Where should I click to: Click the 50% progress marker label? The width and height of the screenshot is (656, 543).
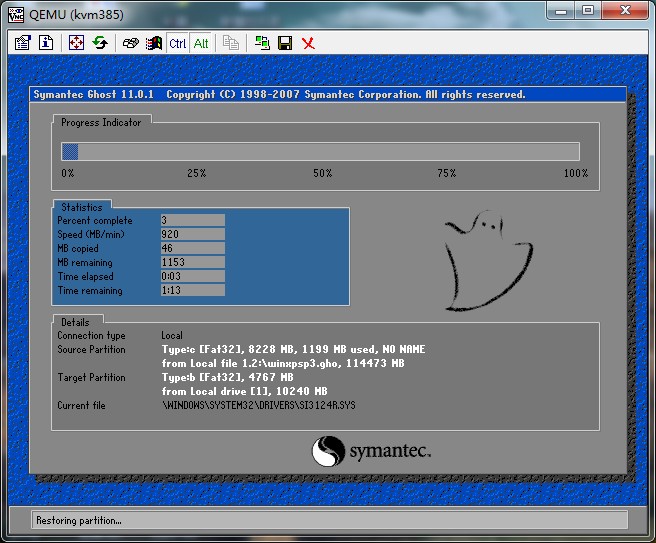323,173
